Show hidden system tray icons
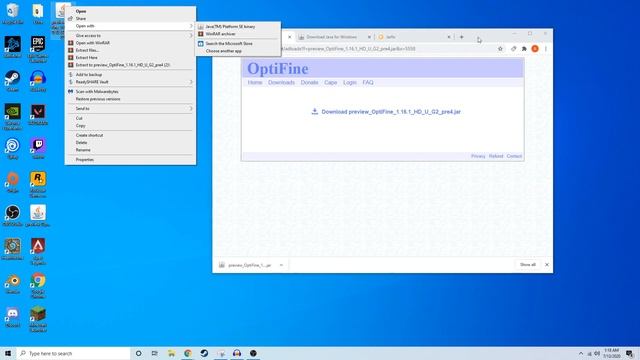 [581, 353]
